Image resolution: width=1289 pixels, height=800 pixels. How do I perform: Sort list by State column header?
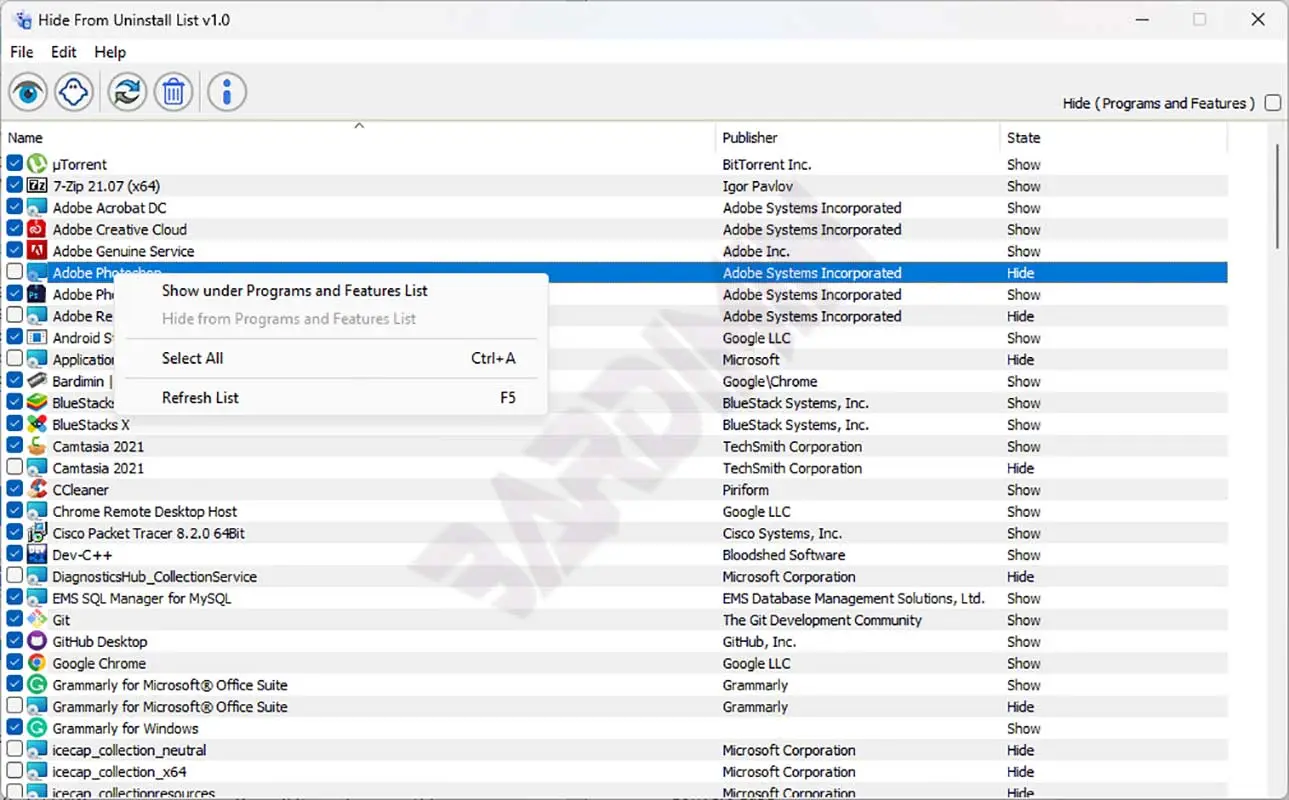pos(1023,138)
